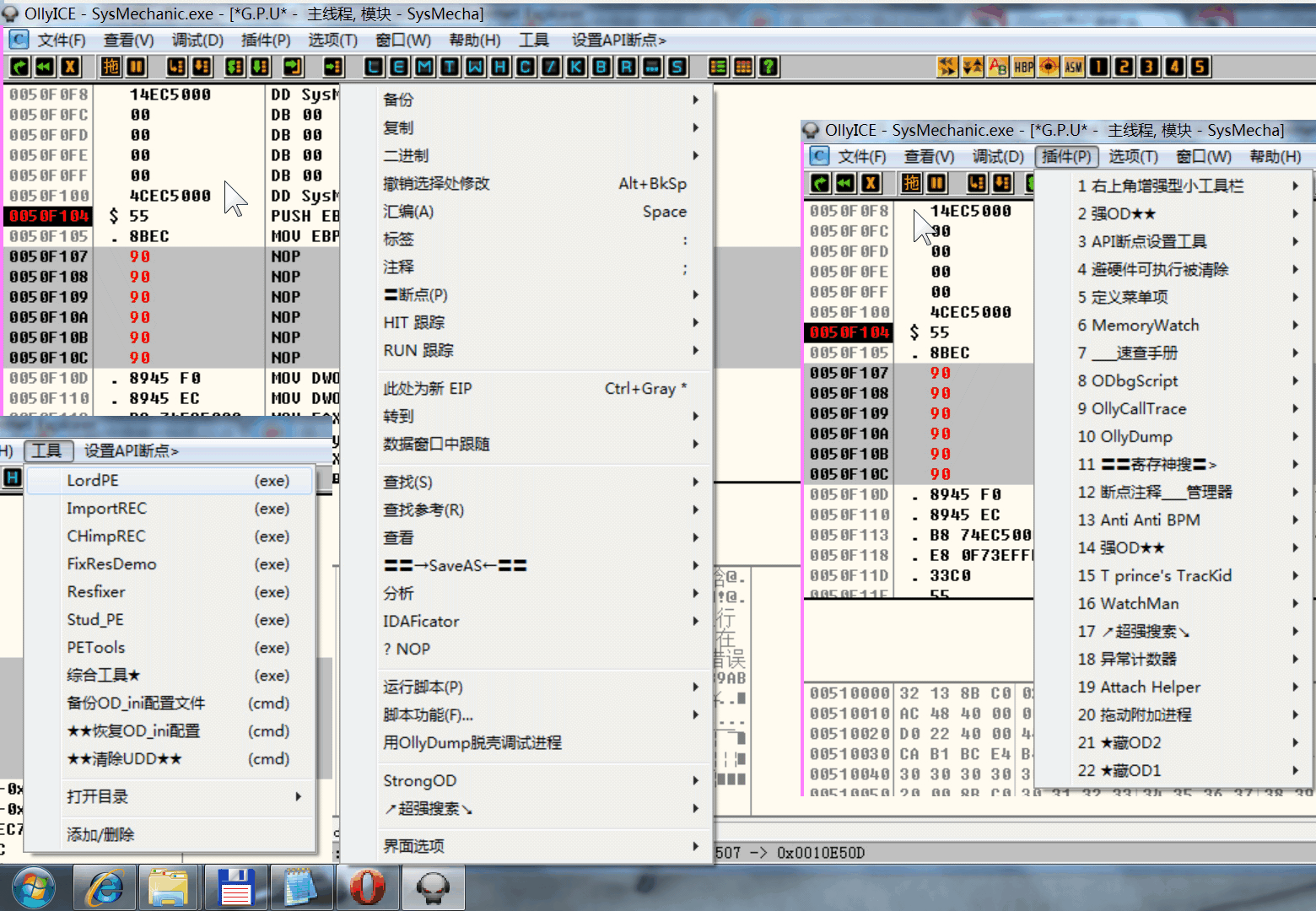The image size is (1316, 911).
Task: Click the OllyICE skull taskbar icon
Action: [433, 887]
